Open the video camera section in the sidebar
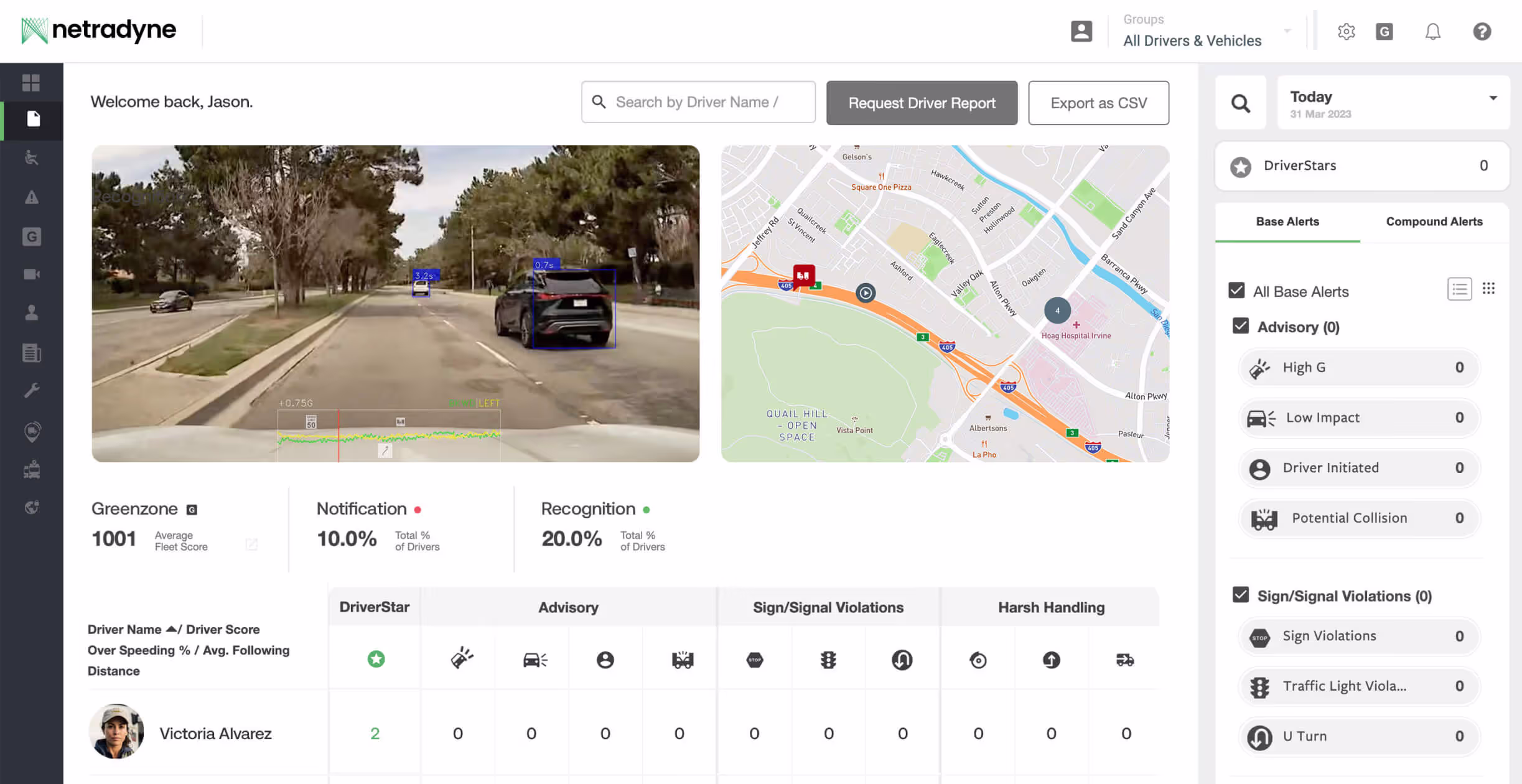 [x=31, y=274]
